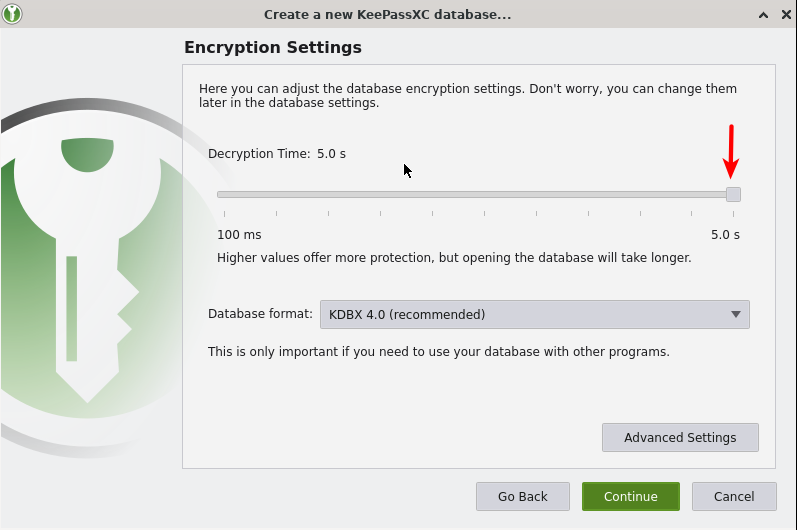
Task: Click the 100 ms minimum label
Action: tap(239, 235)
